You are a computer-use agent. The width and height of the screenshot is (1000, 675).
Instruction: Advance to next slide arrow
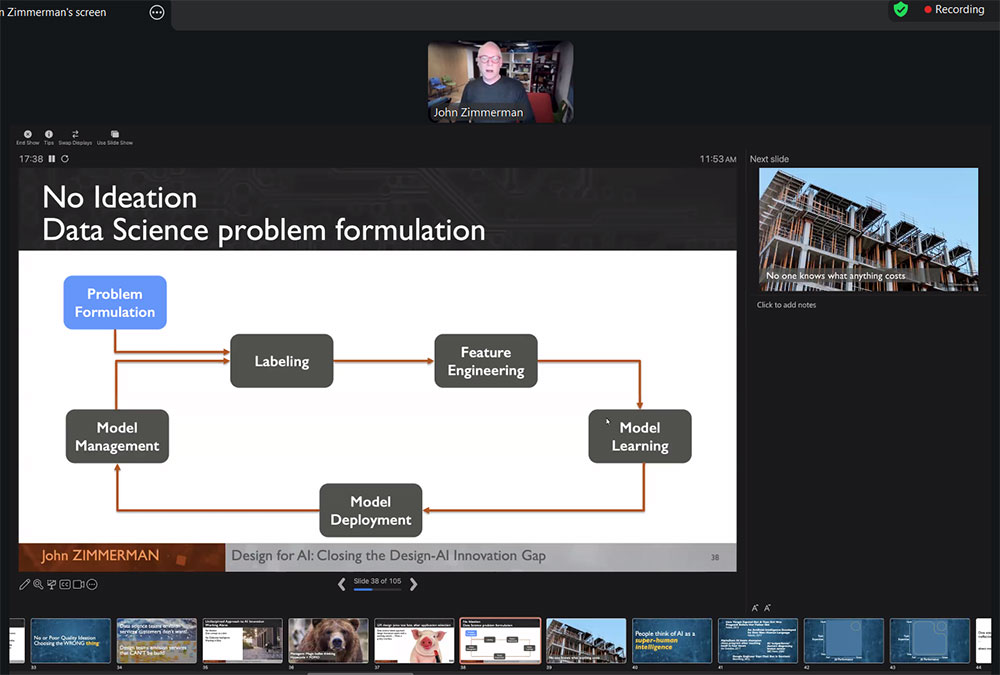414,584
